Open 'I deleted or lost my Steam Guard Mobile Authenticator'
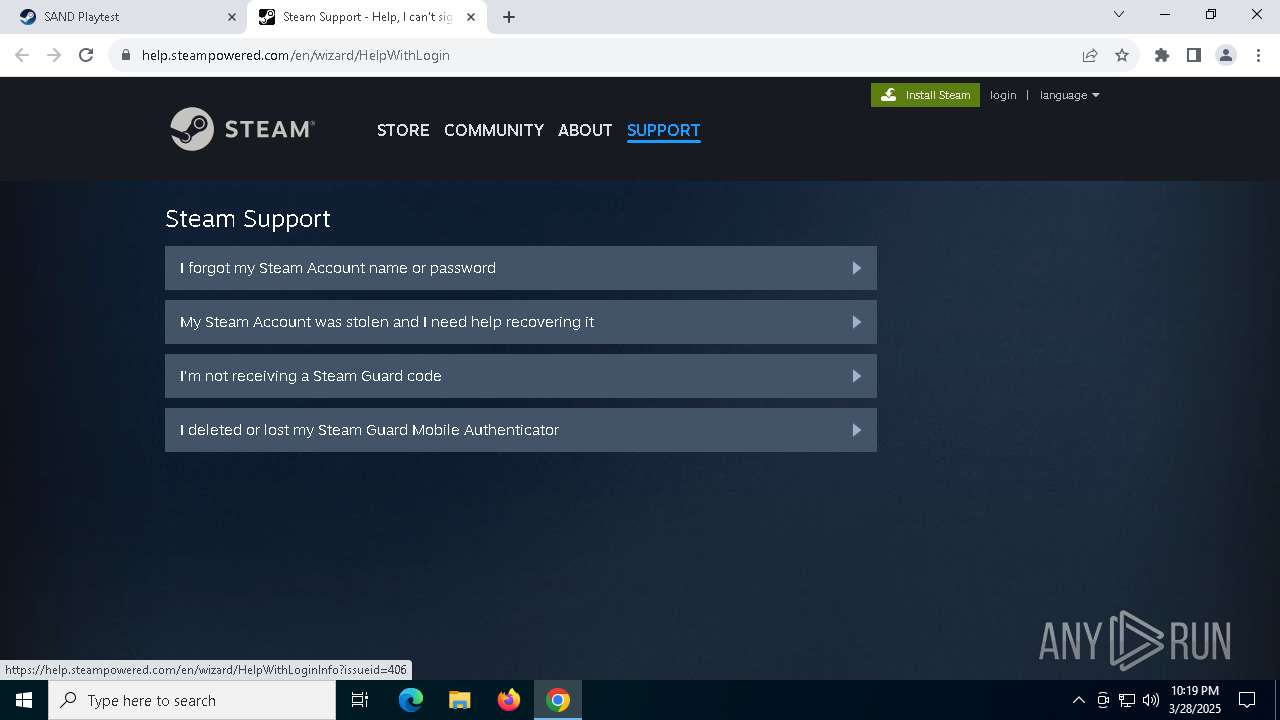 520,430
